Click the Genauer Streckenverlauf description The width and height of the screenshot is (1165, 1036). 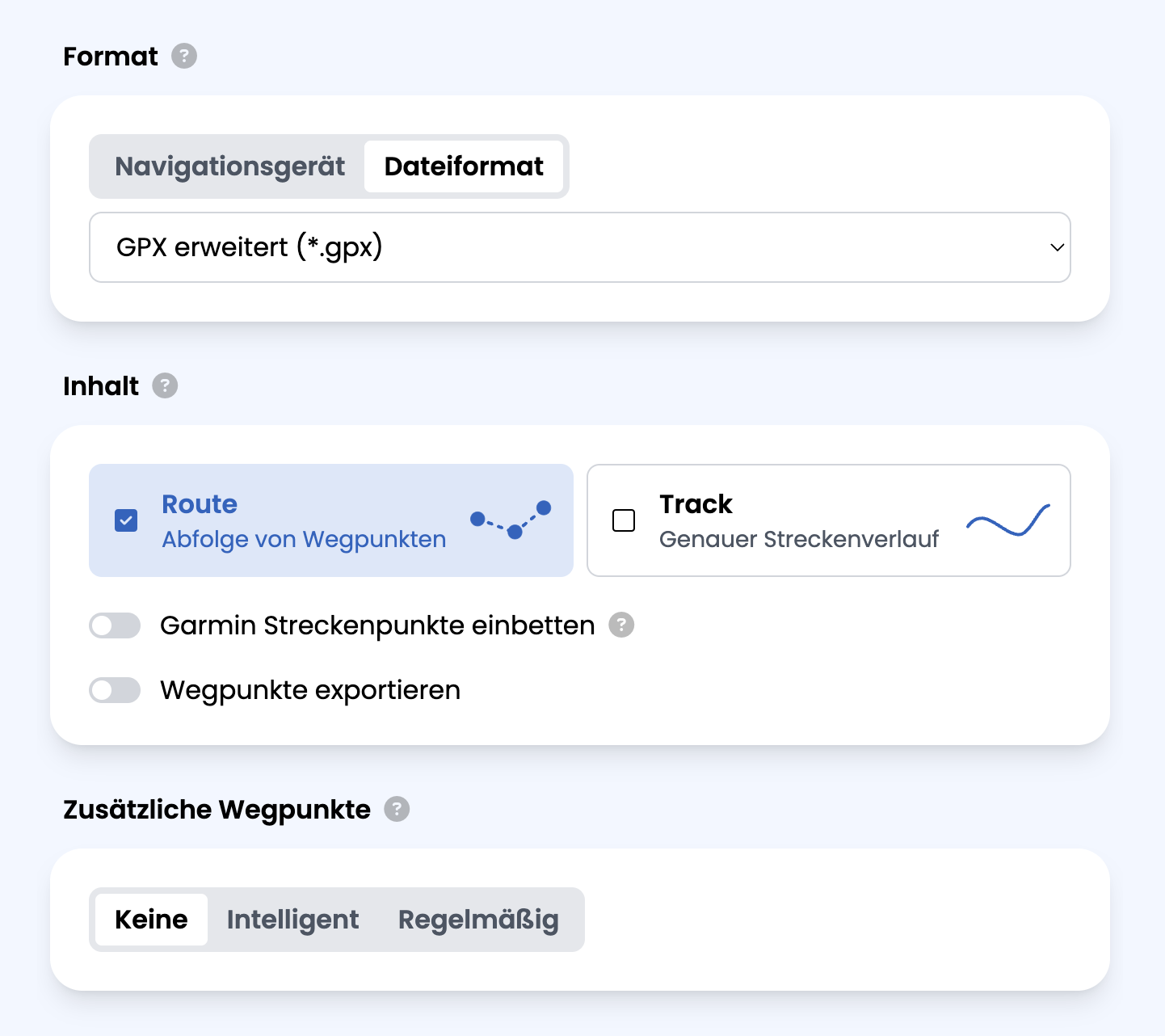click(798, 539)
